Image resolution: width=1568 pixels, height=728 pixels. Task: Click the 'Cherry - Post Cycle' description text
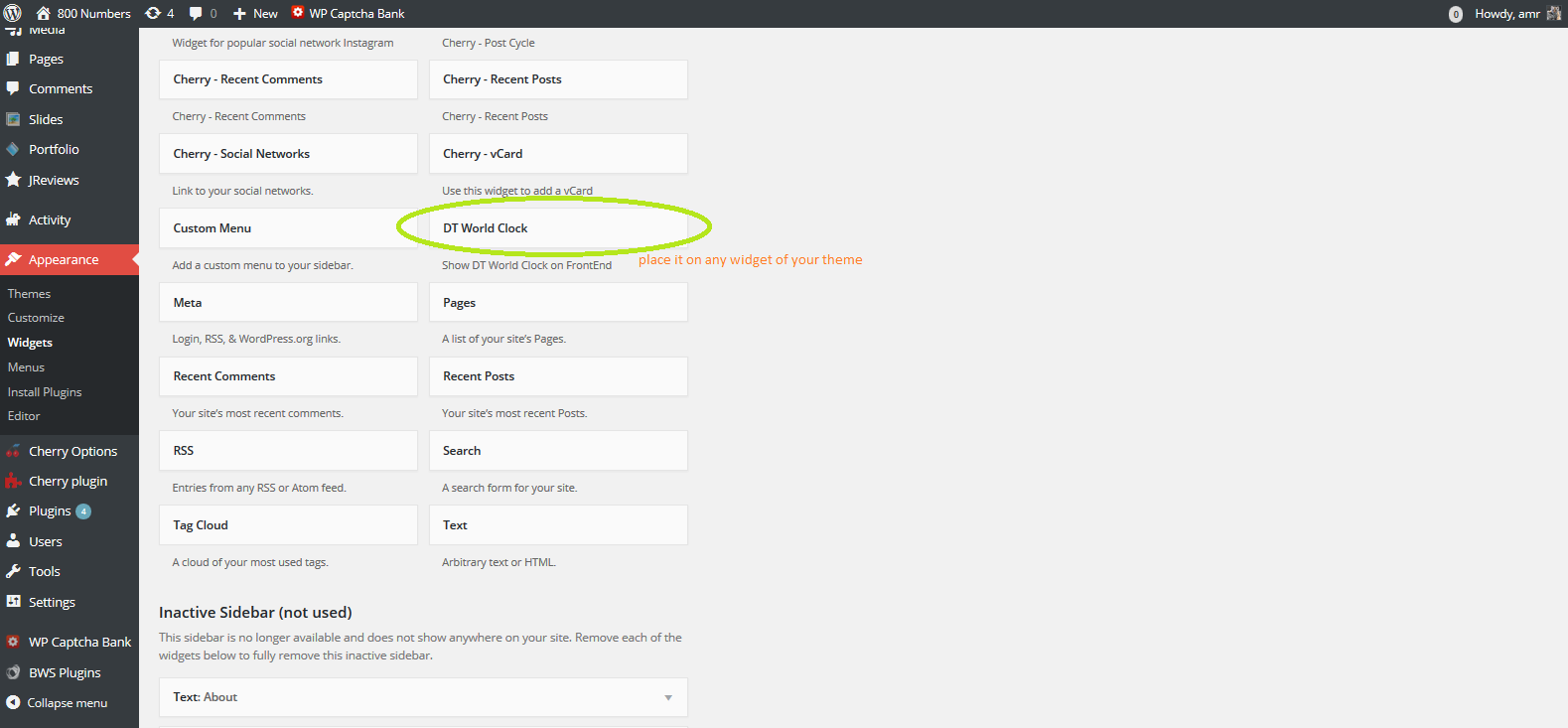click(489, 43)
